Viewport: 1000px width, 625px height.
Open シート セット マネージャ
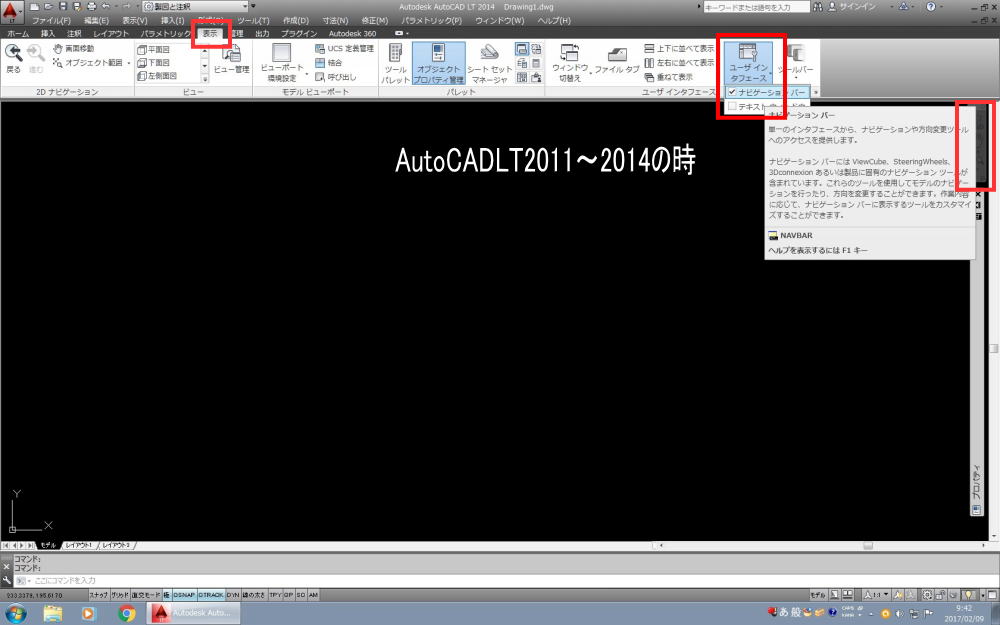tap(489, 64)
